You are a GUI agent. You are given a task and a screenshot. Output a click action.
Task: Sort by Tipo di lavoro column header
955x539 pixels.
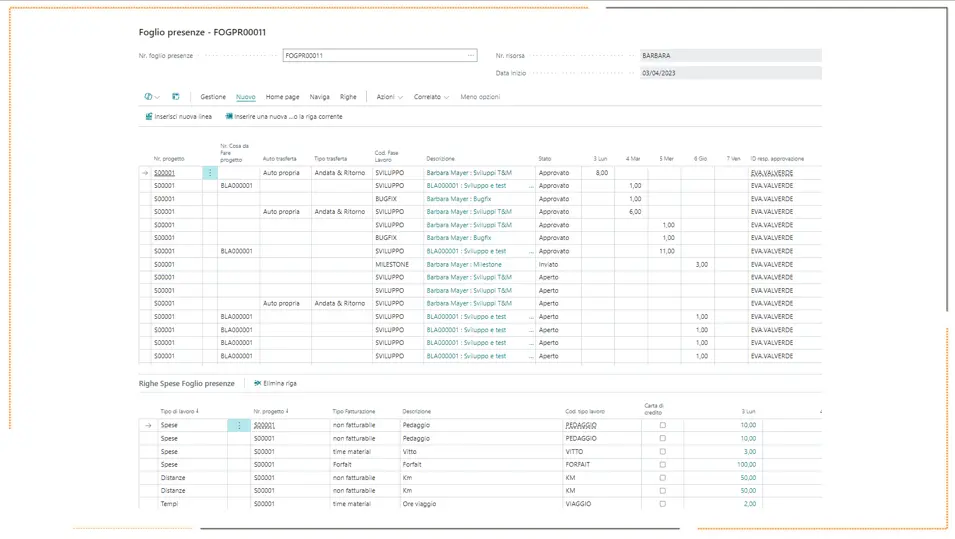[179, 411]
